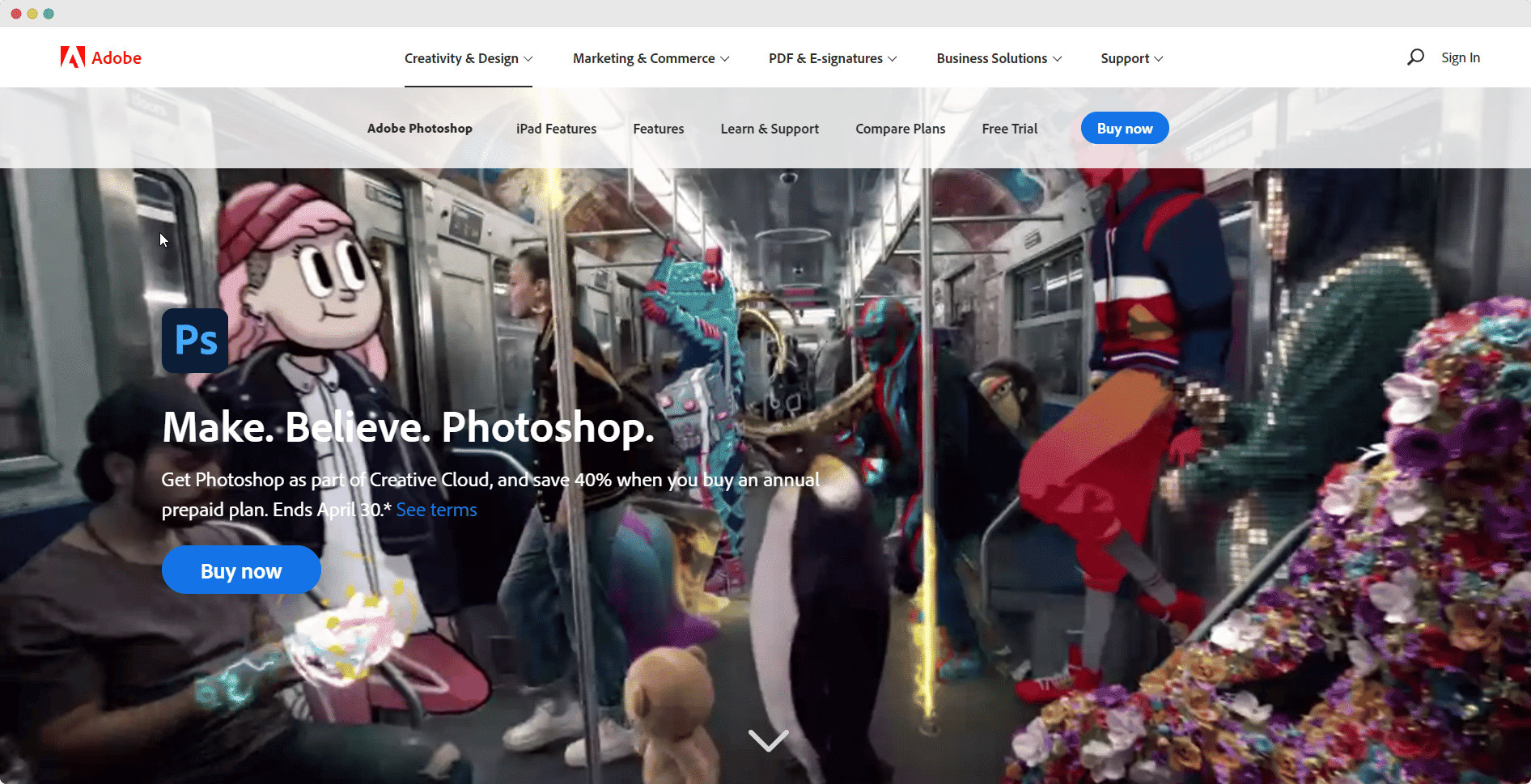1531x784 pixels.
Task: Open the Features sub-navigation item
Action: tap(659, 129)
